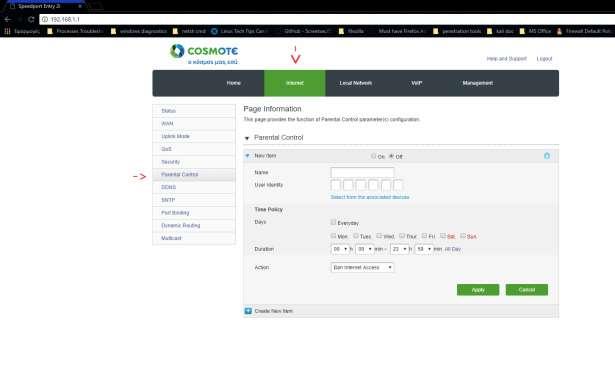Viewport: 615px width, 365px height.
Task: Open the Local Network tab
Action: pos(356,83)
